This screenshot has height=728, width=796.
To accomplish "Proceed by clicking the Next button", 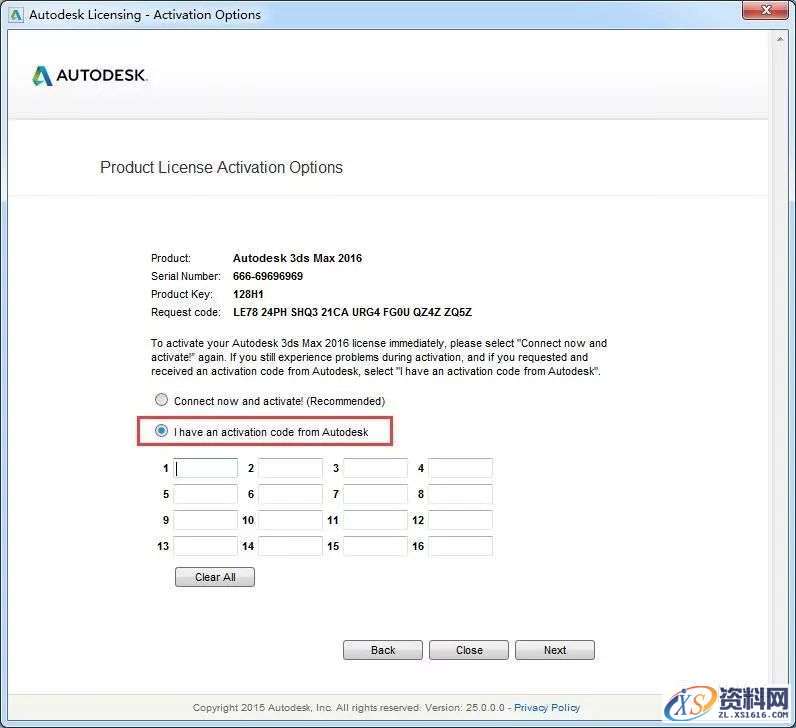I will point(554,650).
